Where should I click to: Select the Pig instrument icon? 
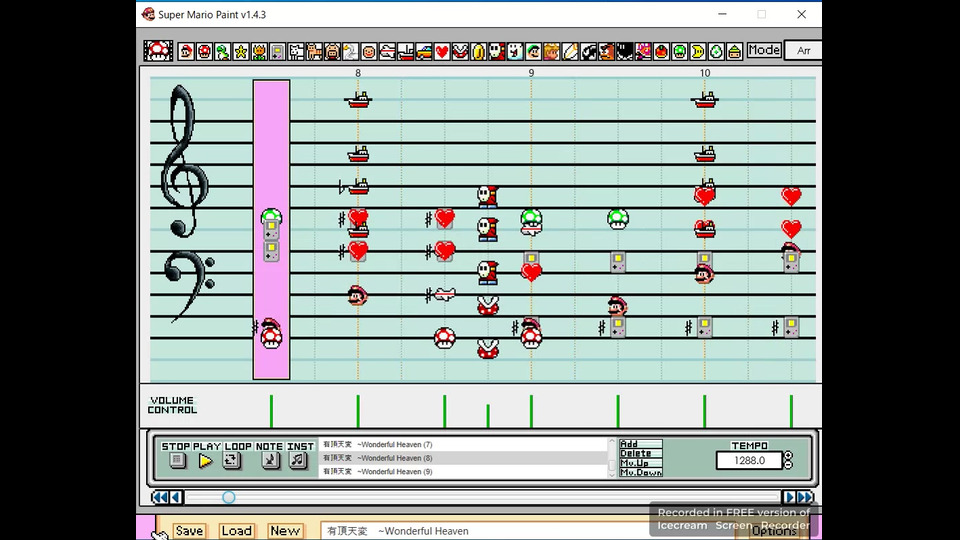coord(332,51)
